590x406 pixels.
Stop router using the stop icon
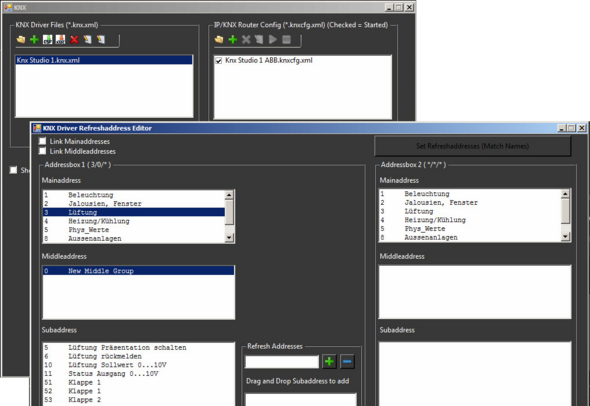click(286, 39)
